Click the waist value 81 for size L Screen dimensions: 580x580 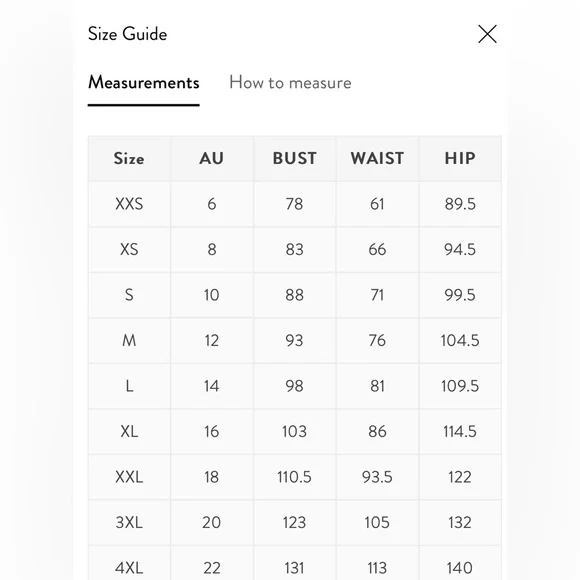click(x=377, y=386)
